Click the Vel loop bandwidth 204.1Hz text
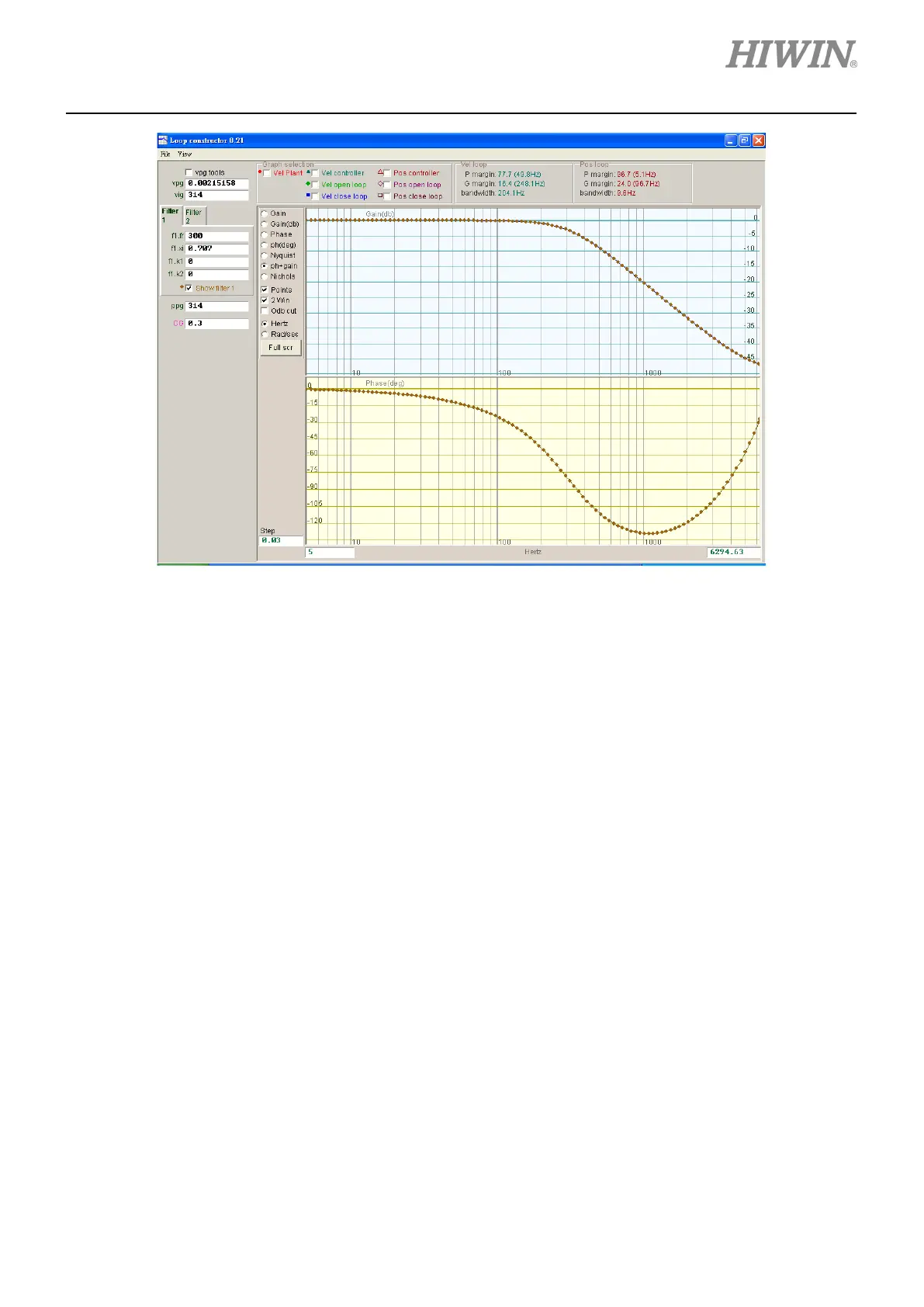 (x=493, y=192)
